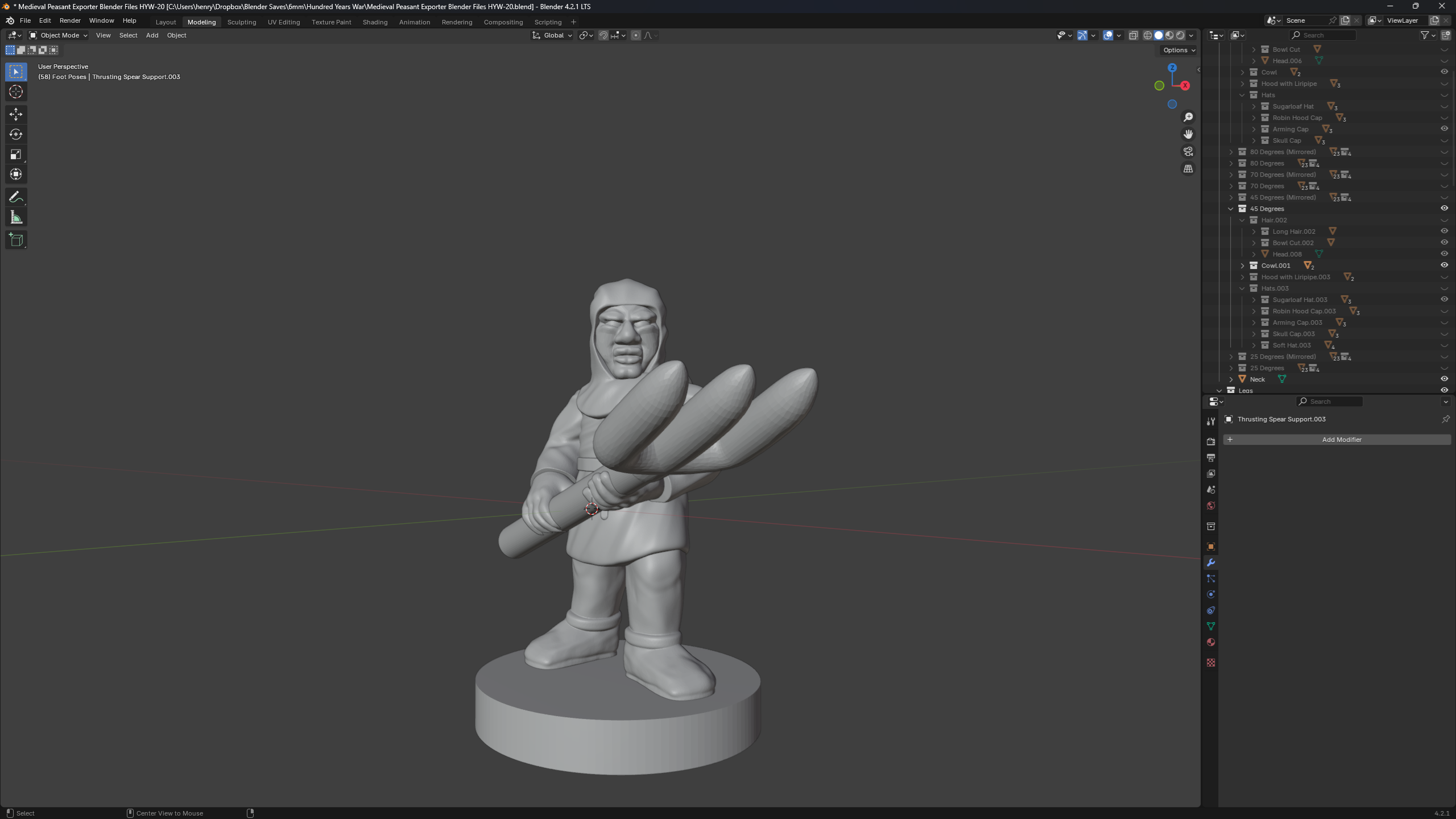Open the Scene properties tab

click(1211, 489)
